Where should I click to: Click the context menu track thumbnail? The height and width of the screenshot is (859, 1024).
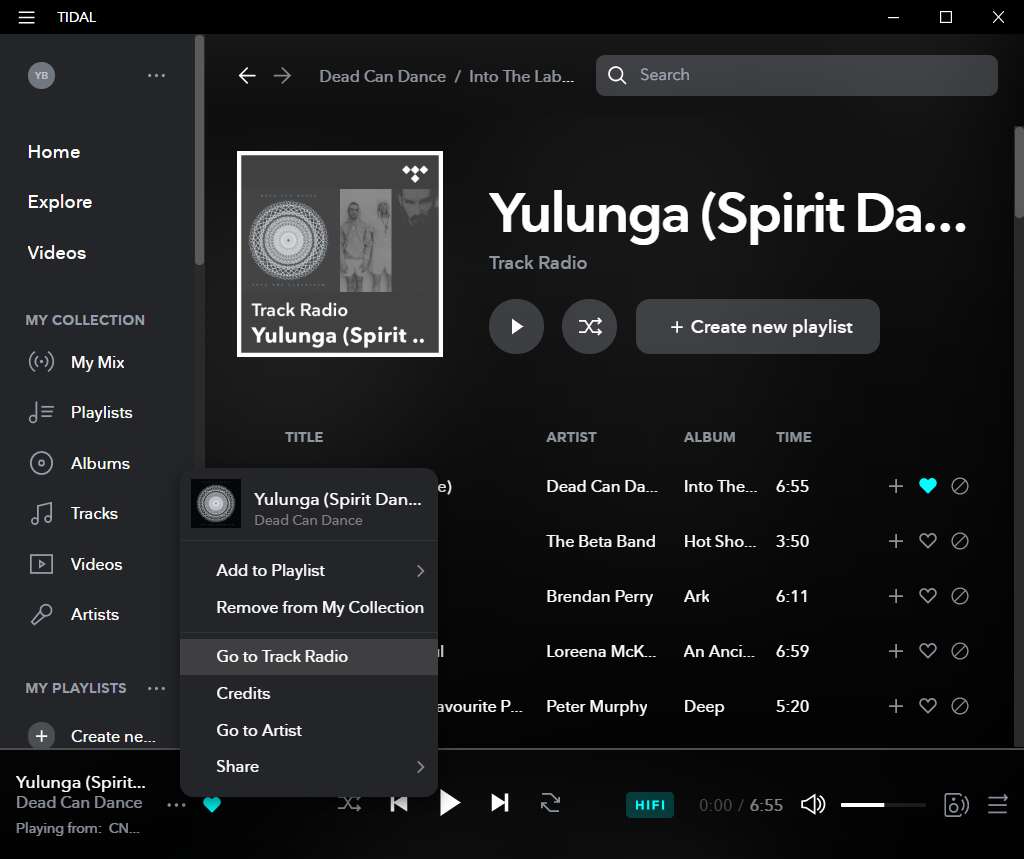tap(216, 504)
